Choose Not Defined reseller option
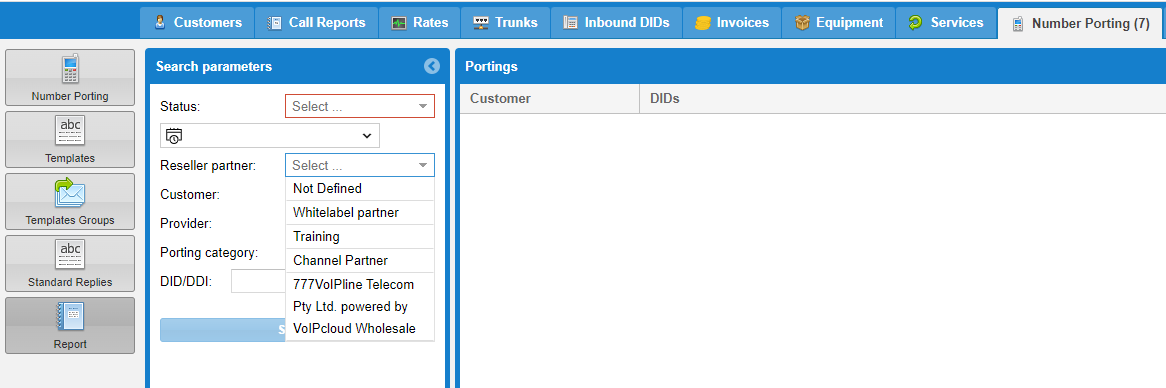This screenshot has height=388, width=1166. (x=360, y=189)
